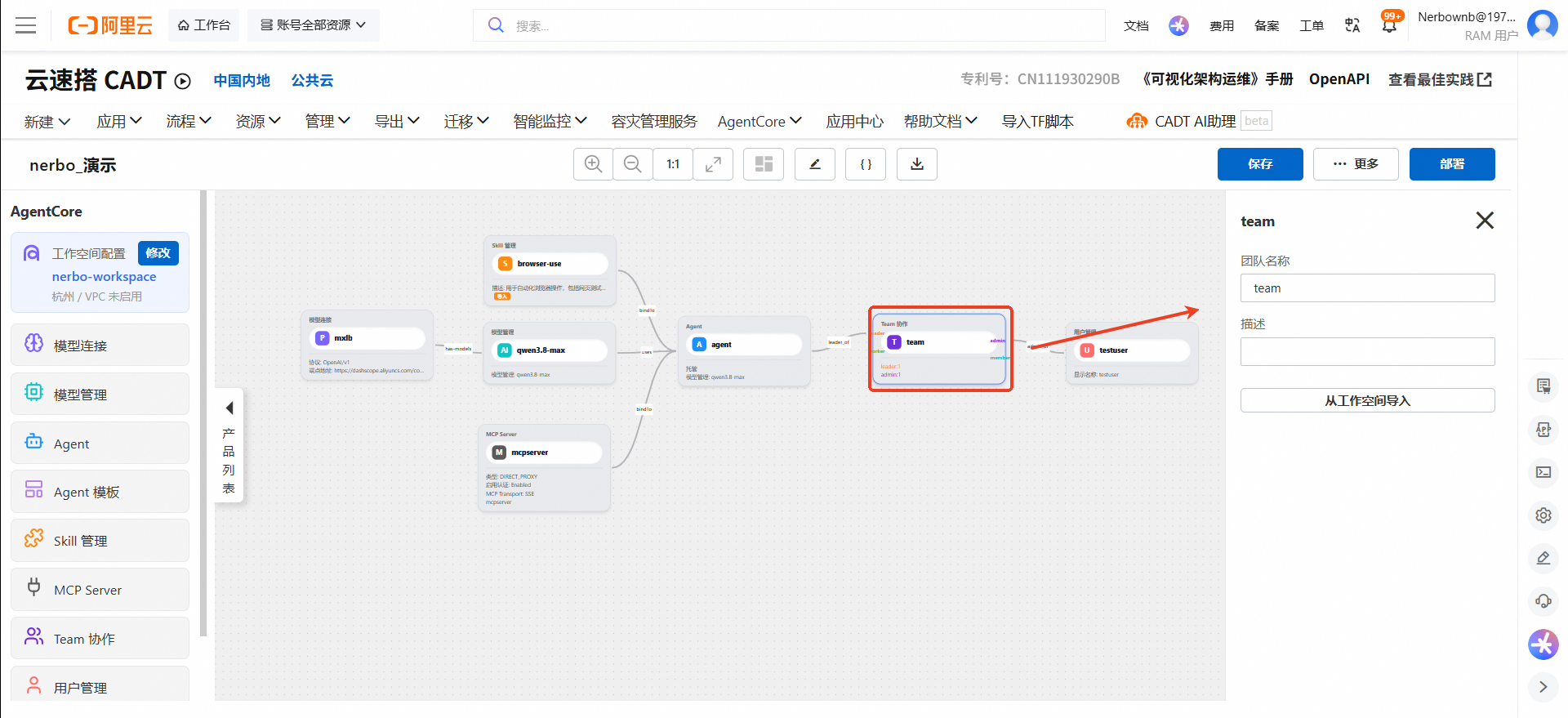Expand the 管理 menu
The height and width of the screenshot is (718, 1568).
click(327, 122)
